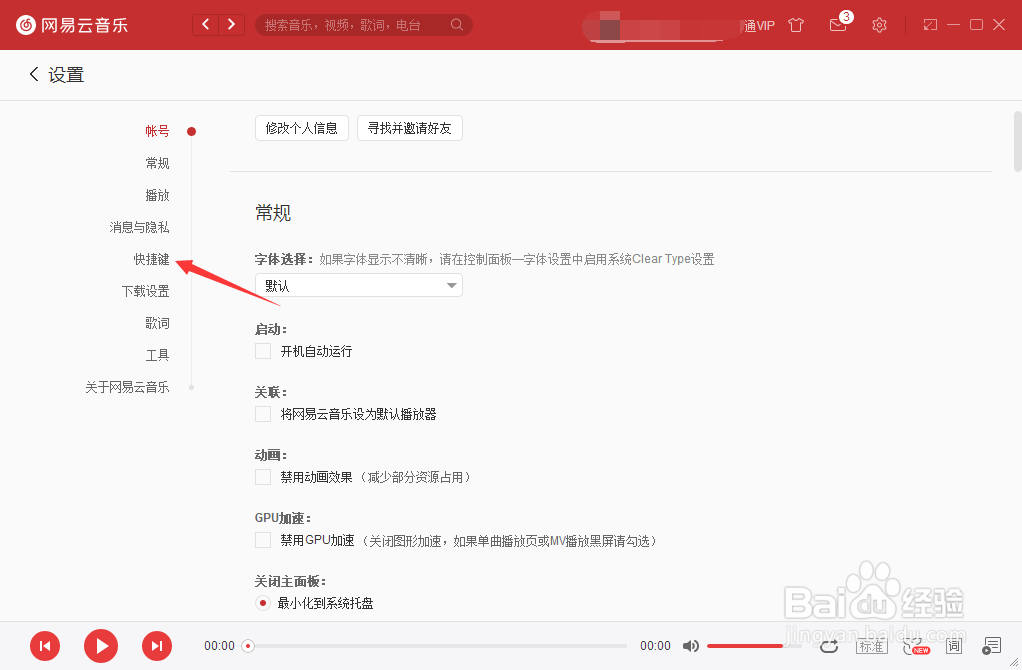Click the search magnifier icon

456,25
